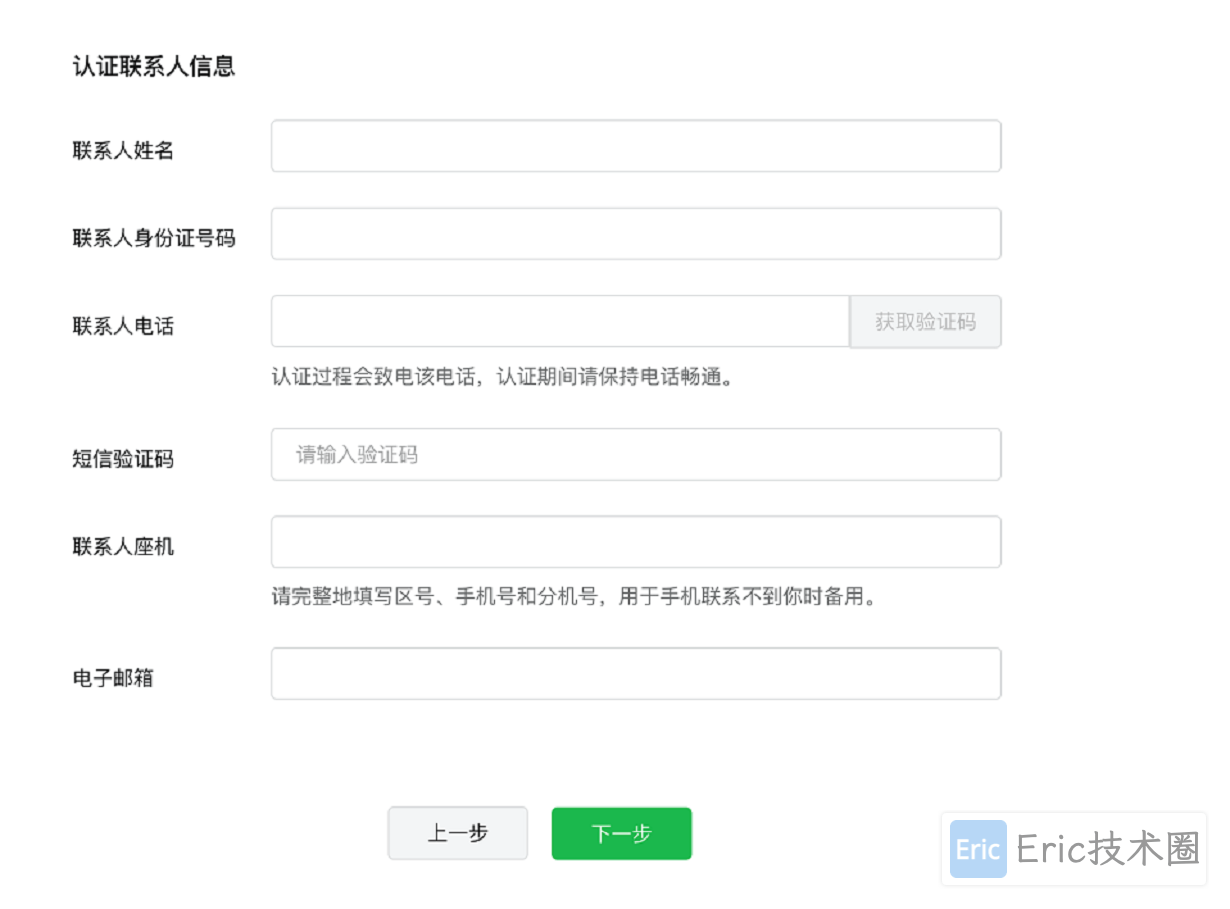Focus the 联系人身份证号码 text box

(x=635, y=234)
